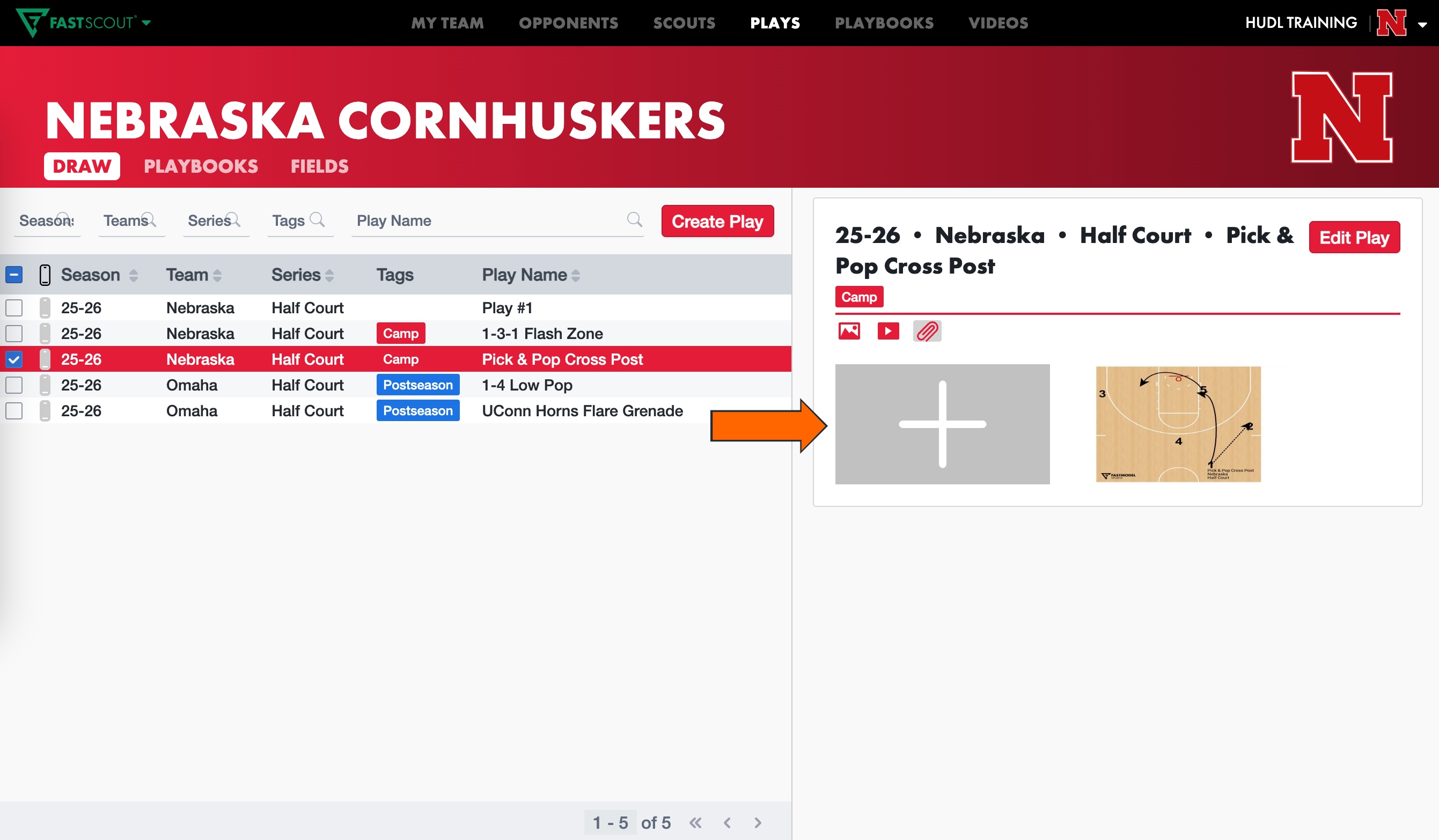Click the Nebraska N logo in top bar
The width and height of the screenshot is (1439, 840).
point(1391,23)
